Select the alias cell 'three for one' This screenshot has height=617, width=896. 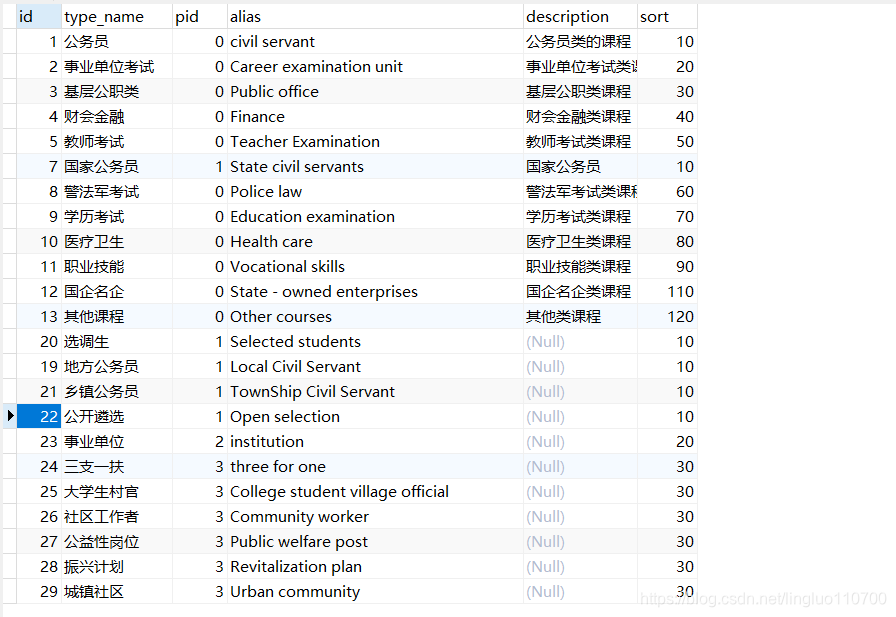click(375, 467)
